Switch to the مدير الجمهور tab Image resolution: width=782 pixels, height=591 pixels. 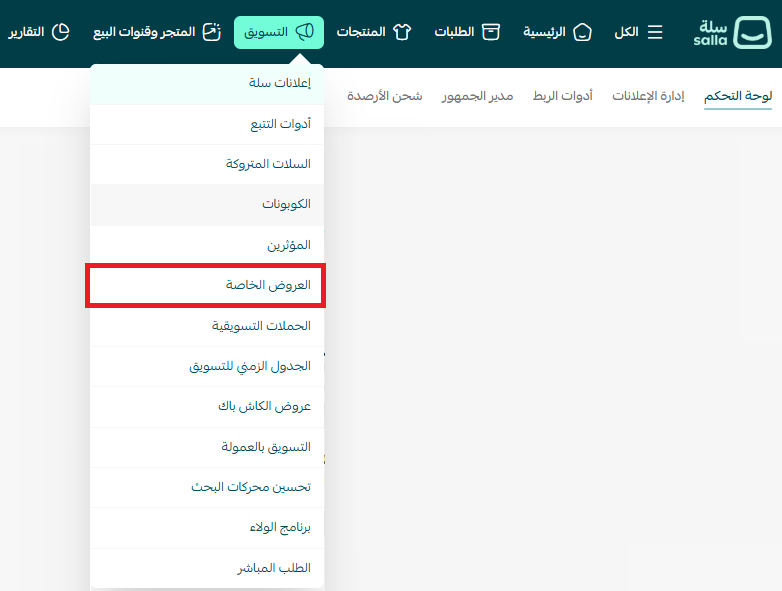(x=478, y=96)
